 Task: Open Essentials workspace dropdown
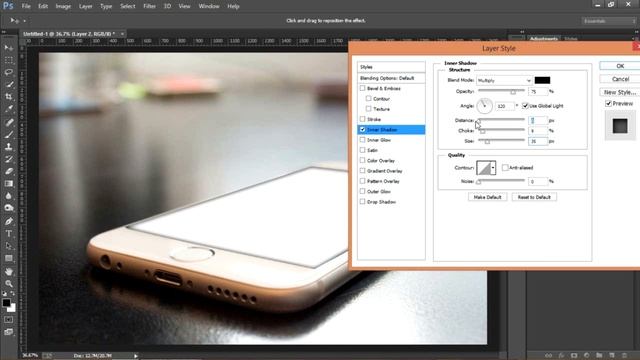coord(608,21)
